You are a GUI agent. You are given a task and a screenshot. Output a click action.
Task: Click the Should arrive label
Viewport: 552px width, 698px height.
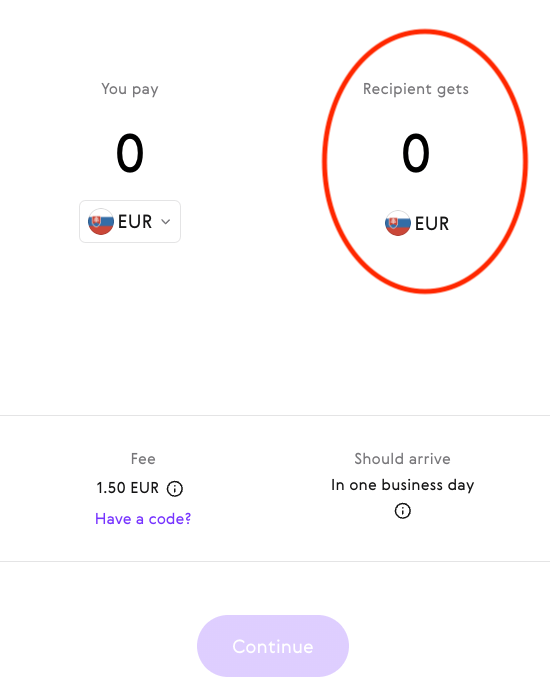[x=402, y=459]
